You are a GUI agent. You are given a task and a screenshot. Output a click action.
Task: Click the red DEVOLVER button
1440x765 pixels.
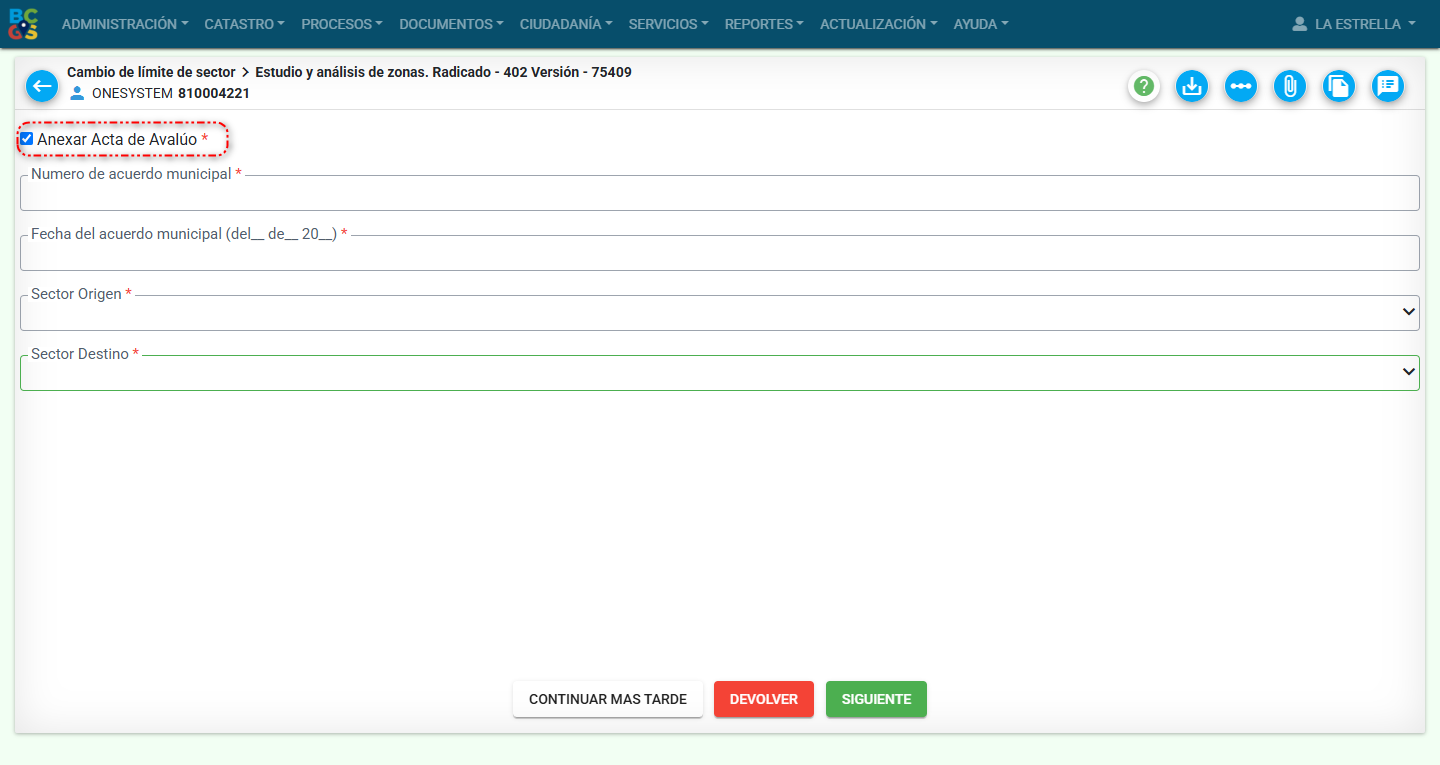[764, 699]
